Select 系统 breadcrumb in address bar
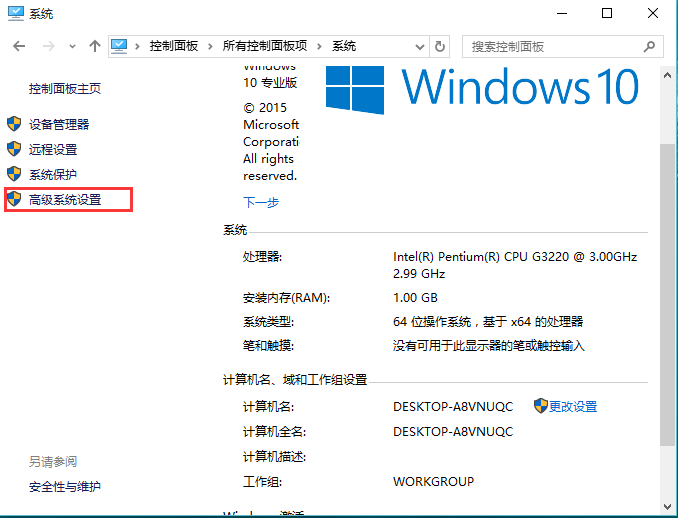This screenshot has width=678, height=518. point(344,46)
